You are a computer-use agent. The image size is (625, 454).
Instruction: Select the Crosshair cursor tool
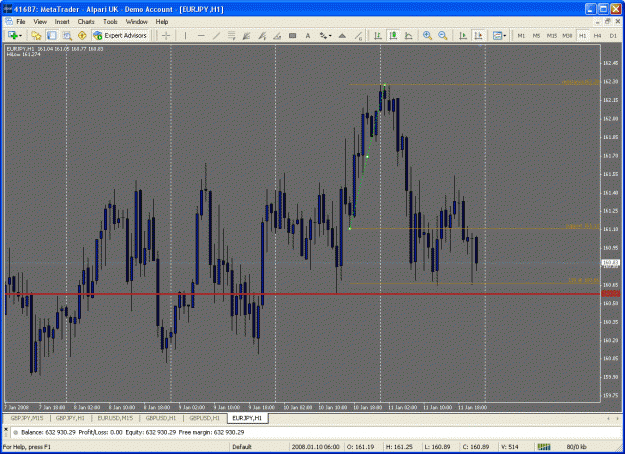coord(166,35)
